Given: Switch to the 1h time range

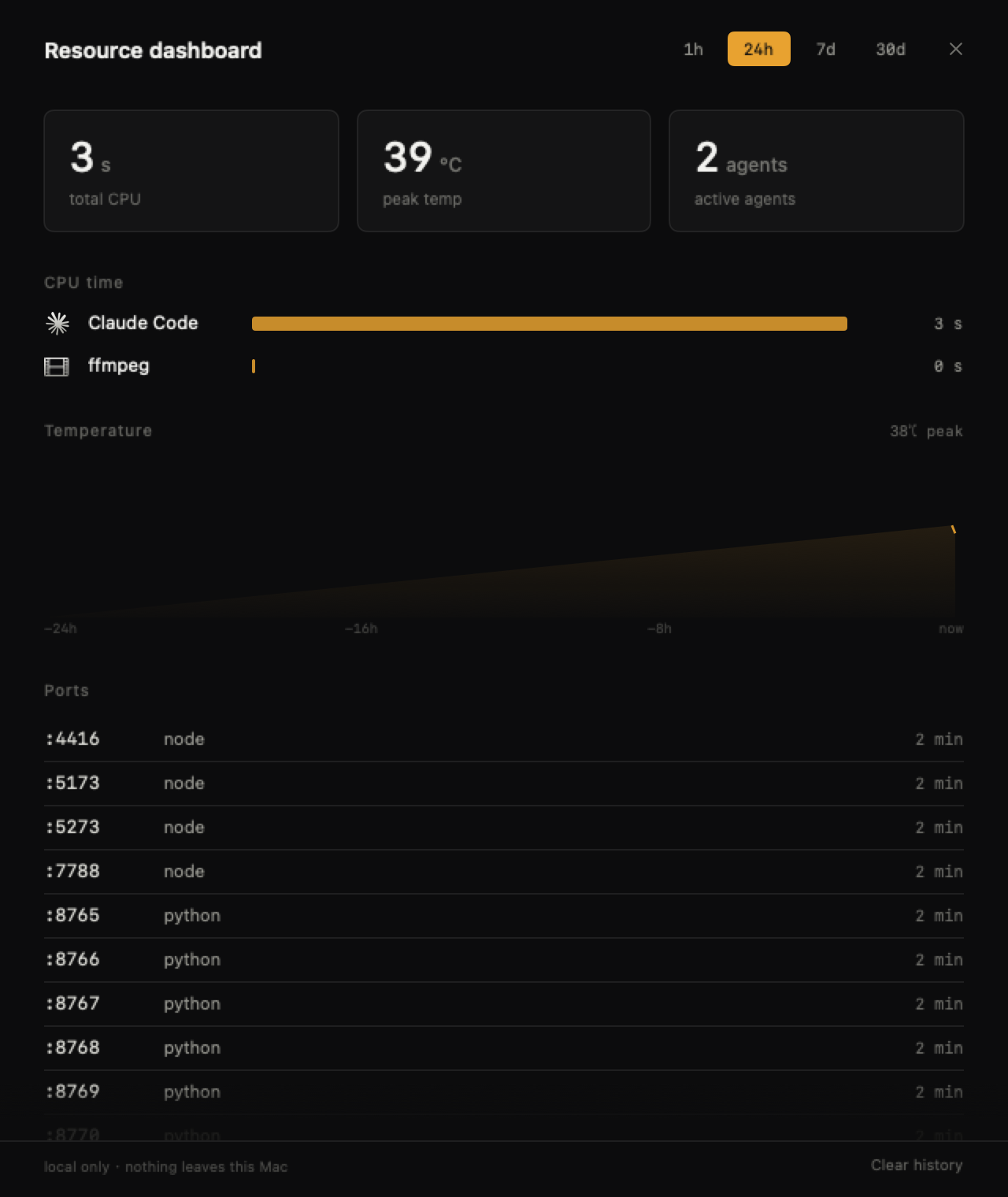Looking at the screenshot, I should pos(693,49).
